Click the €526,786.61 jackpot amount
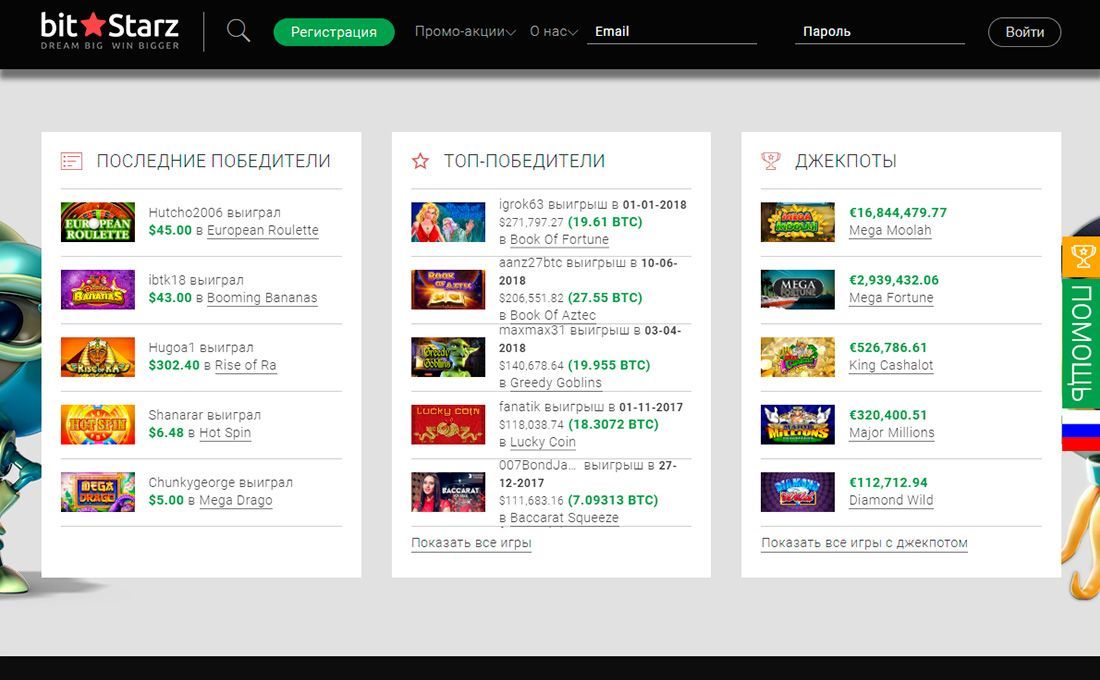 (x=888, y=347)
